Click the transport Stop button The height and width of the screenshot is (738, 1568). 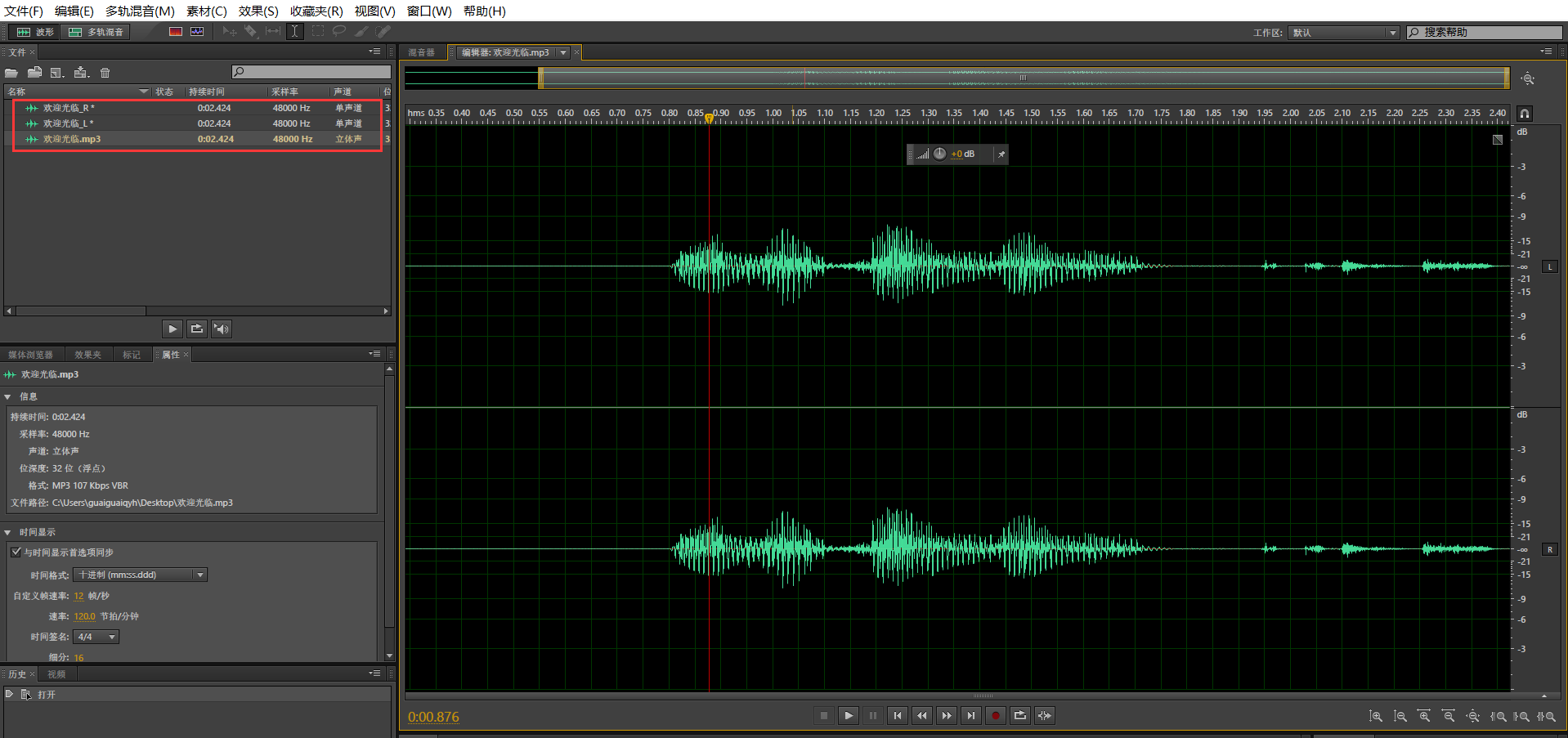(x=824, y=716)
